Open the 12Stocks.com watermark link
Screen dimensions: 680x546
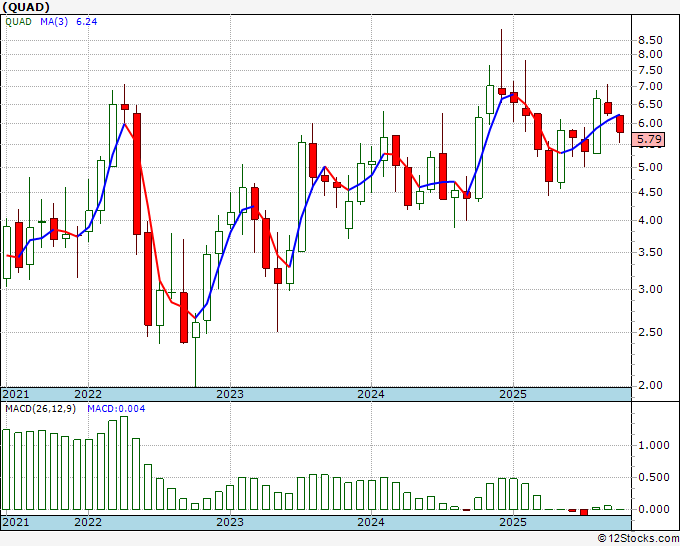point(637,539)
